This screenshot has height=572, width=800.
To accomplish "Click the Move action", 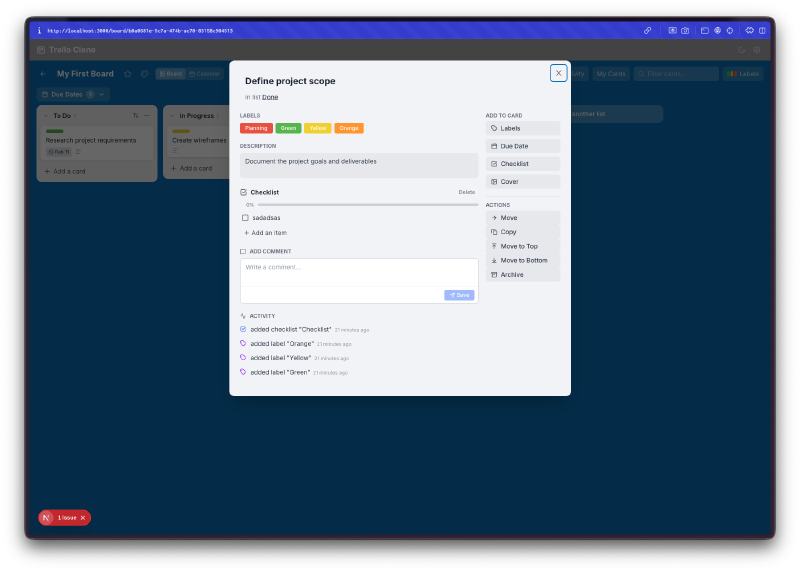I will [x=522, y=218].
